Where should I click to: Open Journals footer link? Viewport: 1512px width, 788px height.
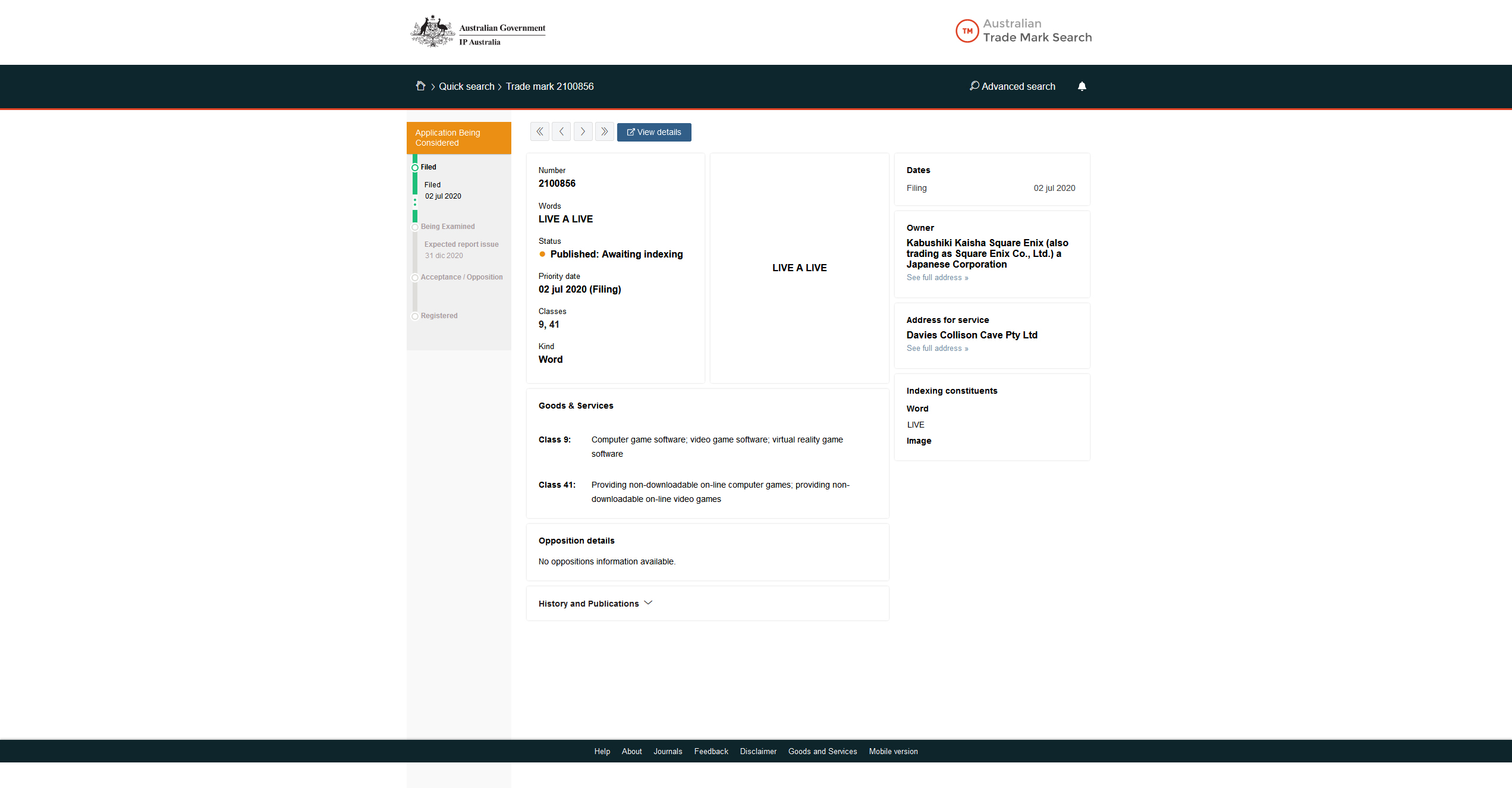pos(668,752)
